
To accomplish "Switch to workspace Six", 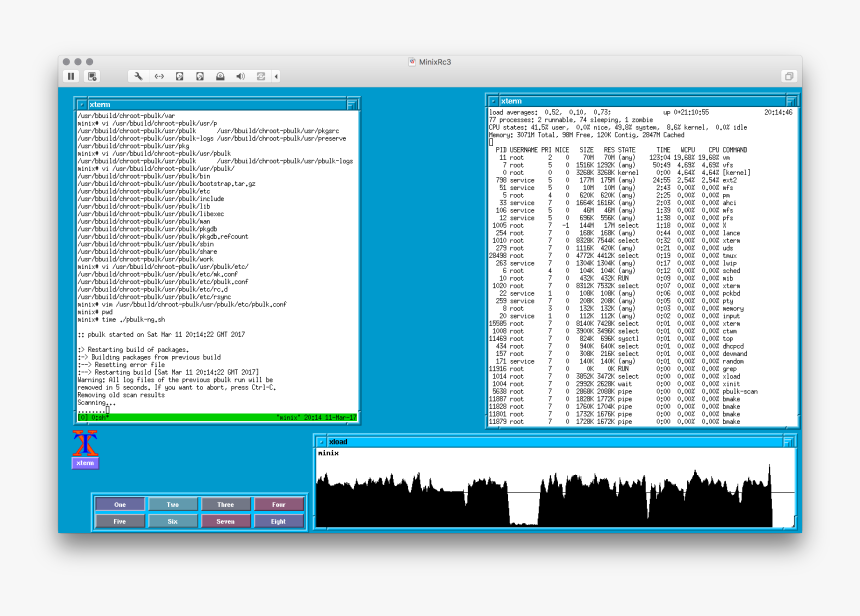I will coord(173,521).
